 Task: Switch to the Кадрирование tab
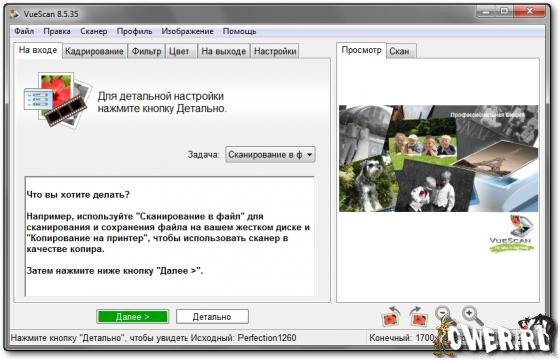pyautogui.click(x=94, y=51)
